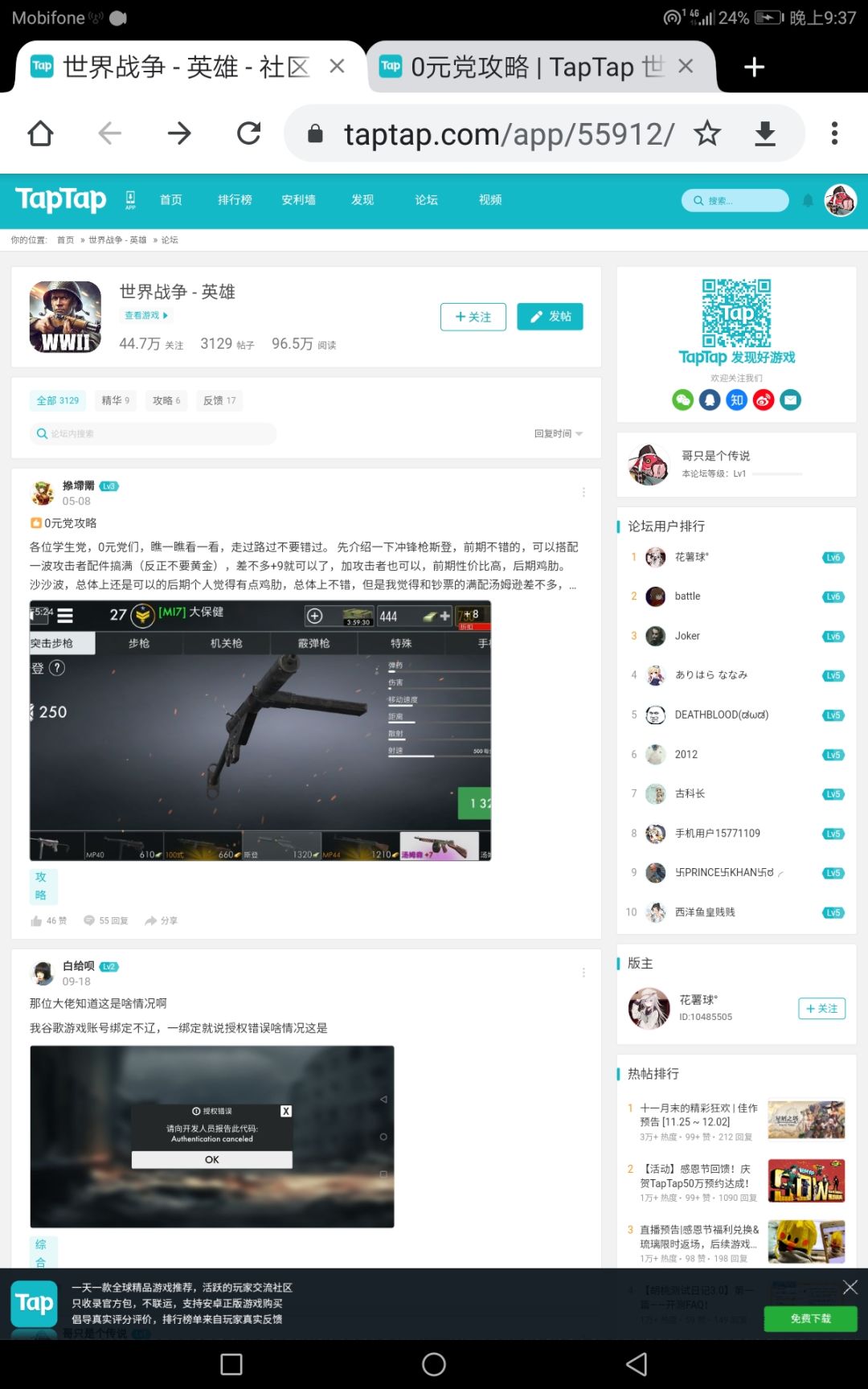
Task: Bookmark the page with the star icon
Action: 707,133
